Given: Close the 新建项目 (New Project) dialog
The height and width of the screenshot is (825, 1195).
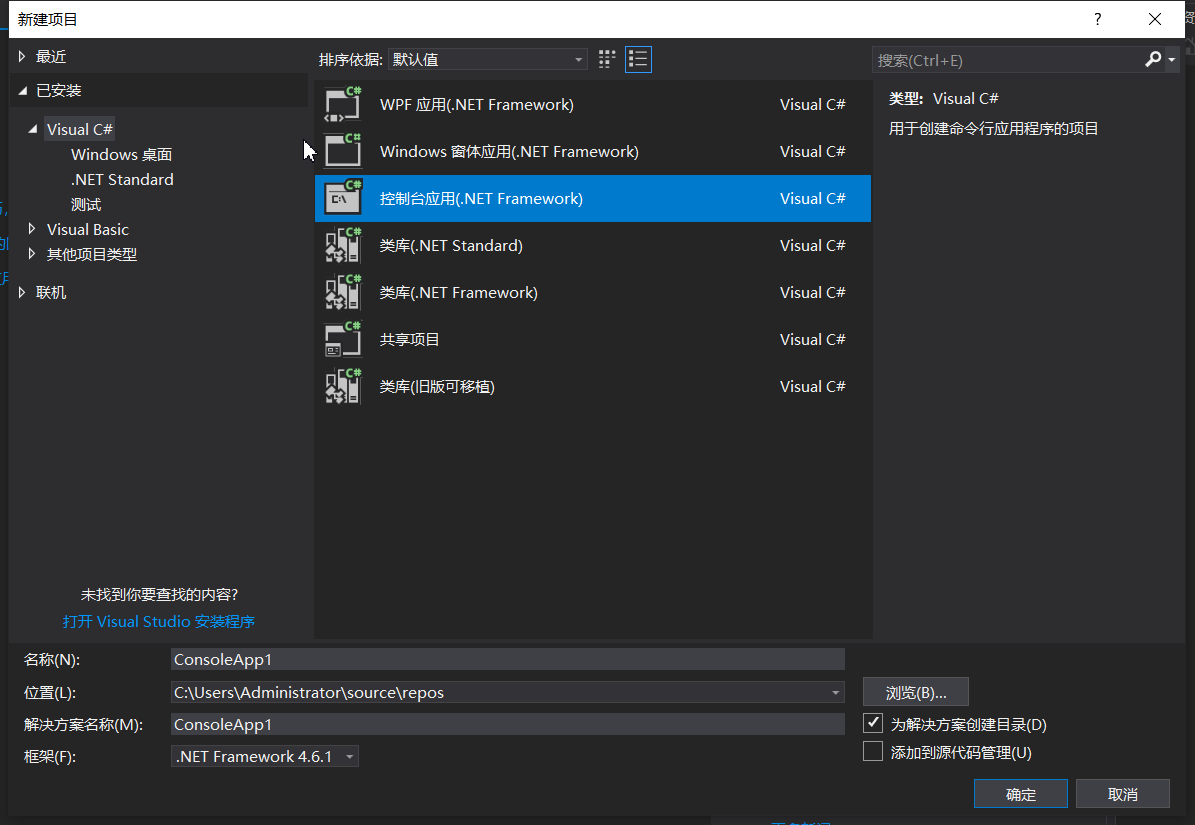Looking at the screenshot, I should click(1155, 19).
